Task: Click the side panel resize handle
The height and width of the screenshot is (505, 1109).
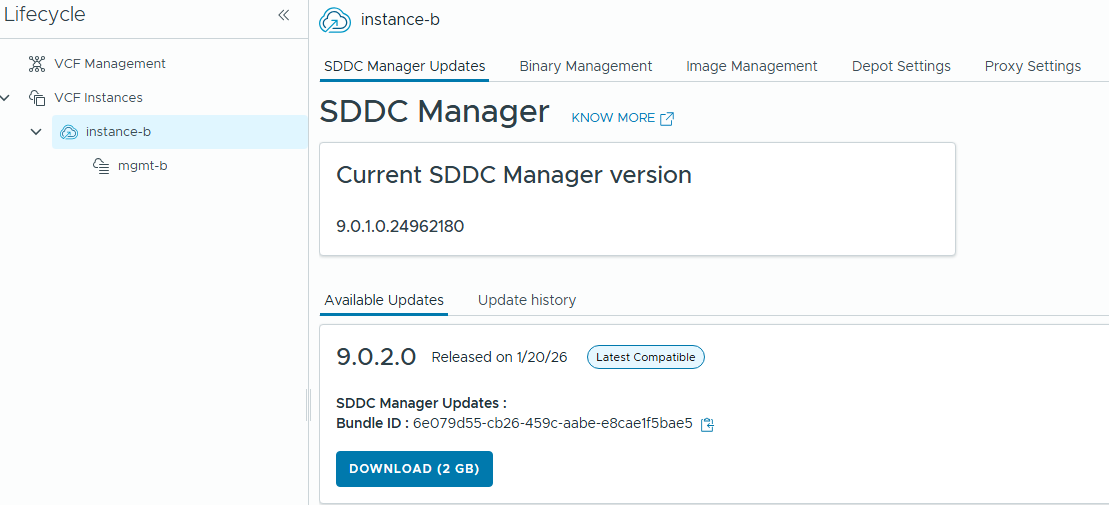Action: tap(308, 405)
